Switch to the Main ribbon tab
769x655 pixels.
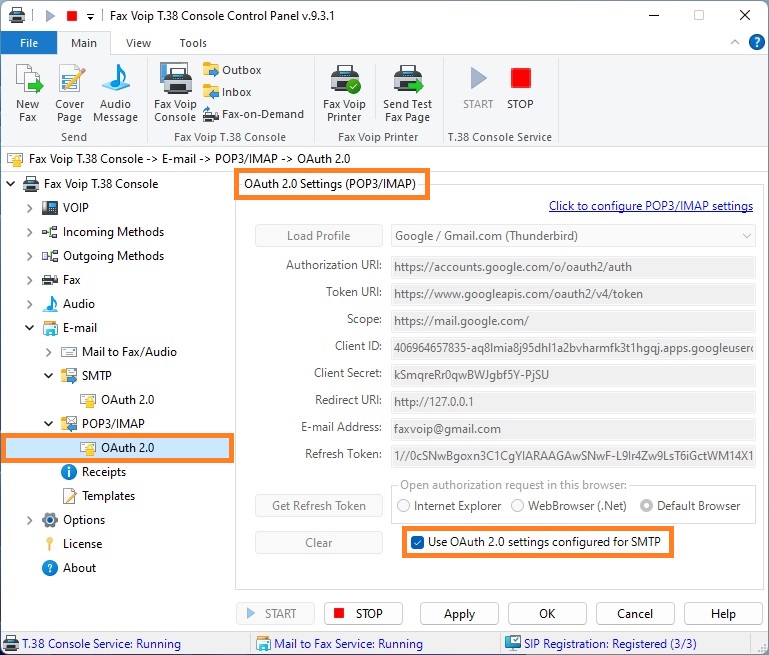coord(84,43)
